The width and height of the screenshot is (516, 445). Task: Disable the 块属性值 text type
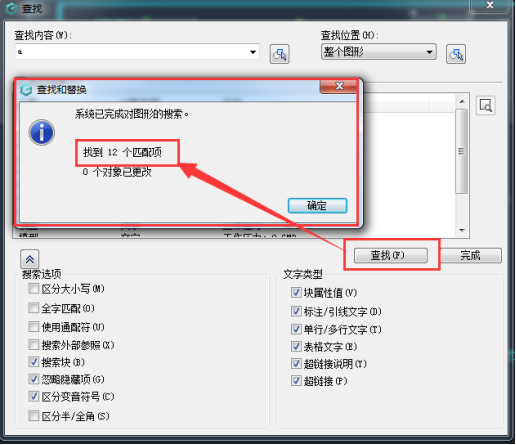pos(296,292)
